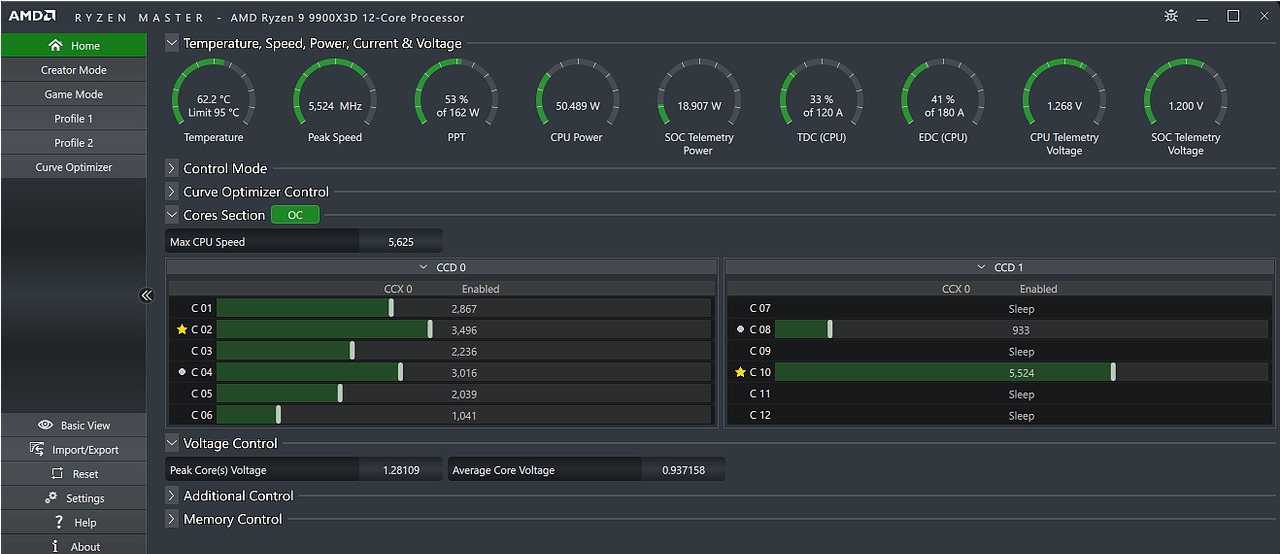Click the gold star next to C 10

tap(741, 372)
